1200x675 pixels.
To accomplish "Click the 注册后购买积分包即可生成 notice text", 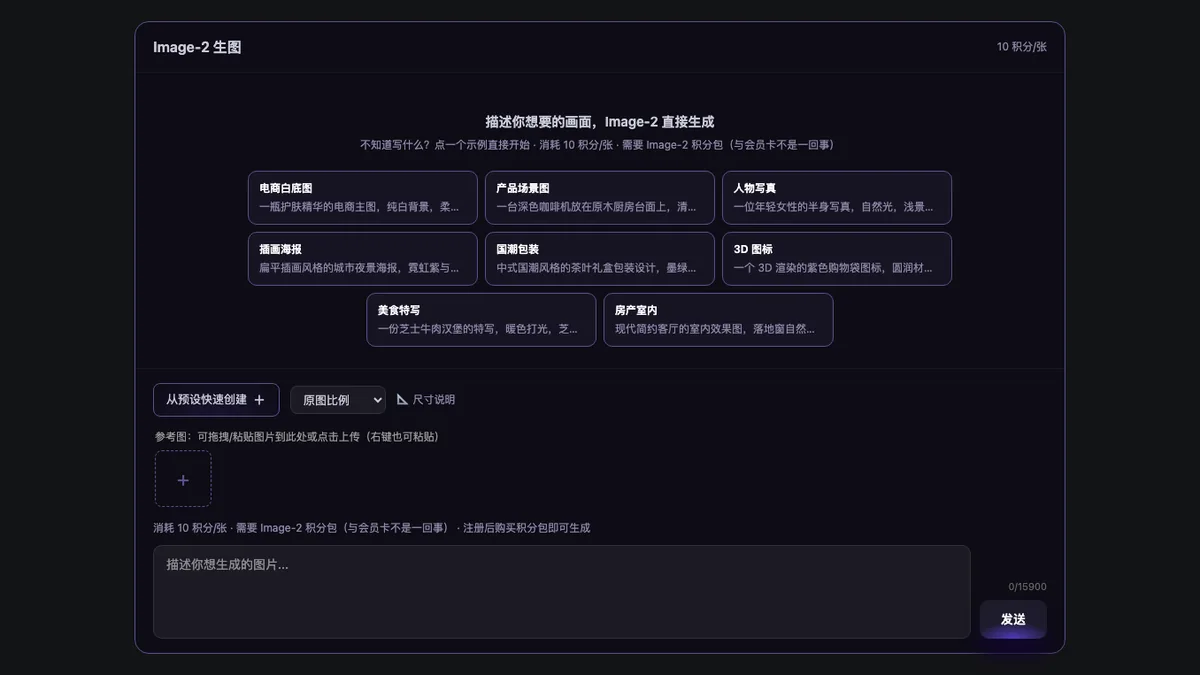I will click(x=527, y=528).
